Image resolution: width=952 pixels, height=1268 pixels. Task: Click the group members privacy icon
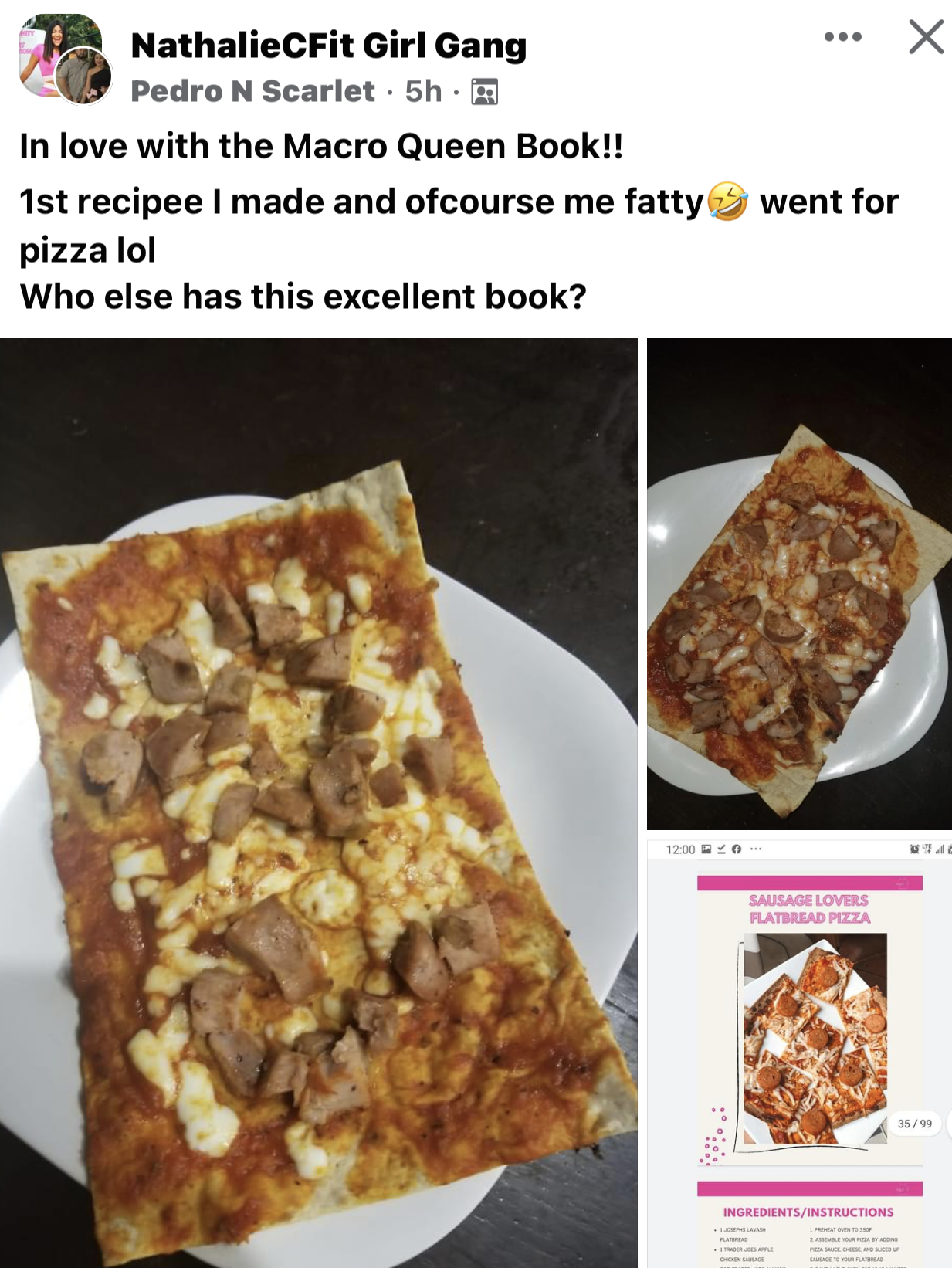click(x=485, y=92)
